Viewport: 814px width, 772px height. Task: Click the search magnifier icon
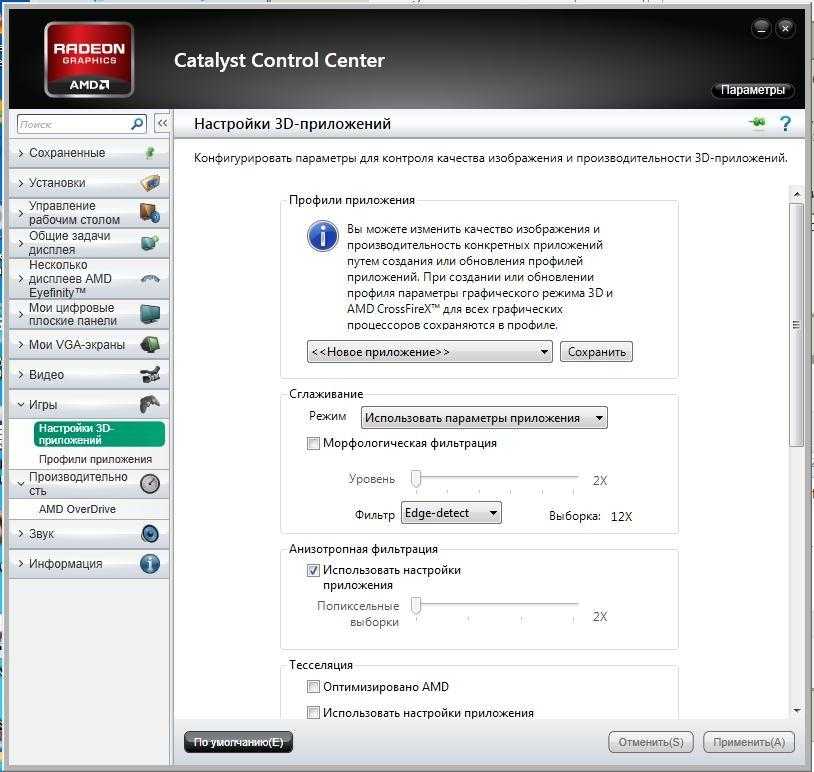137,124
